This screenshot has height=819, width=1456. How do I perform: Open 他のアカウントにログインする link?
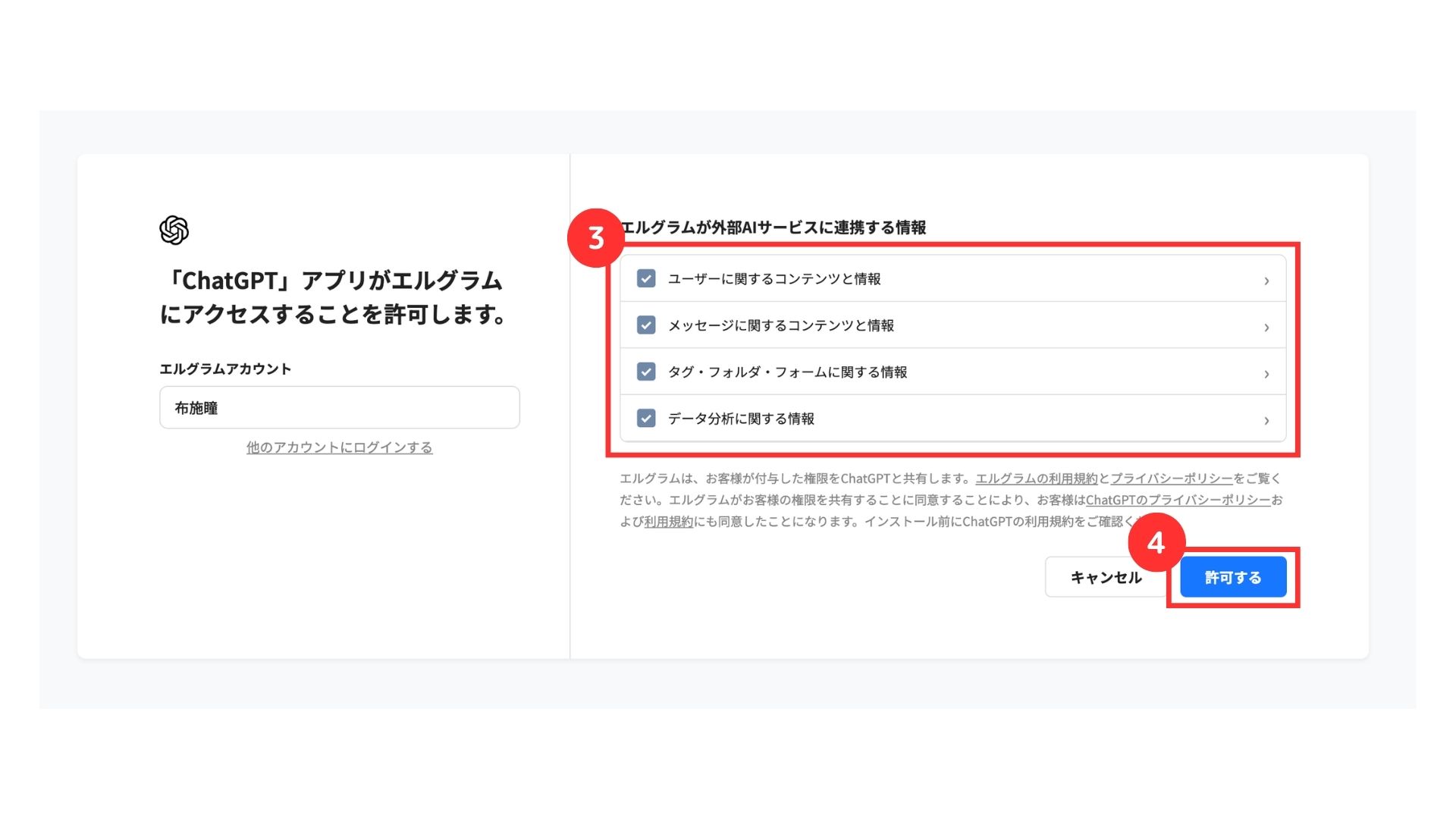tap(339, 447)
